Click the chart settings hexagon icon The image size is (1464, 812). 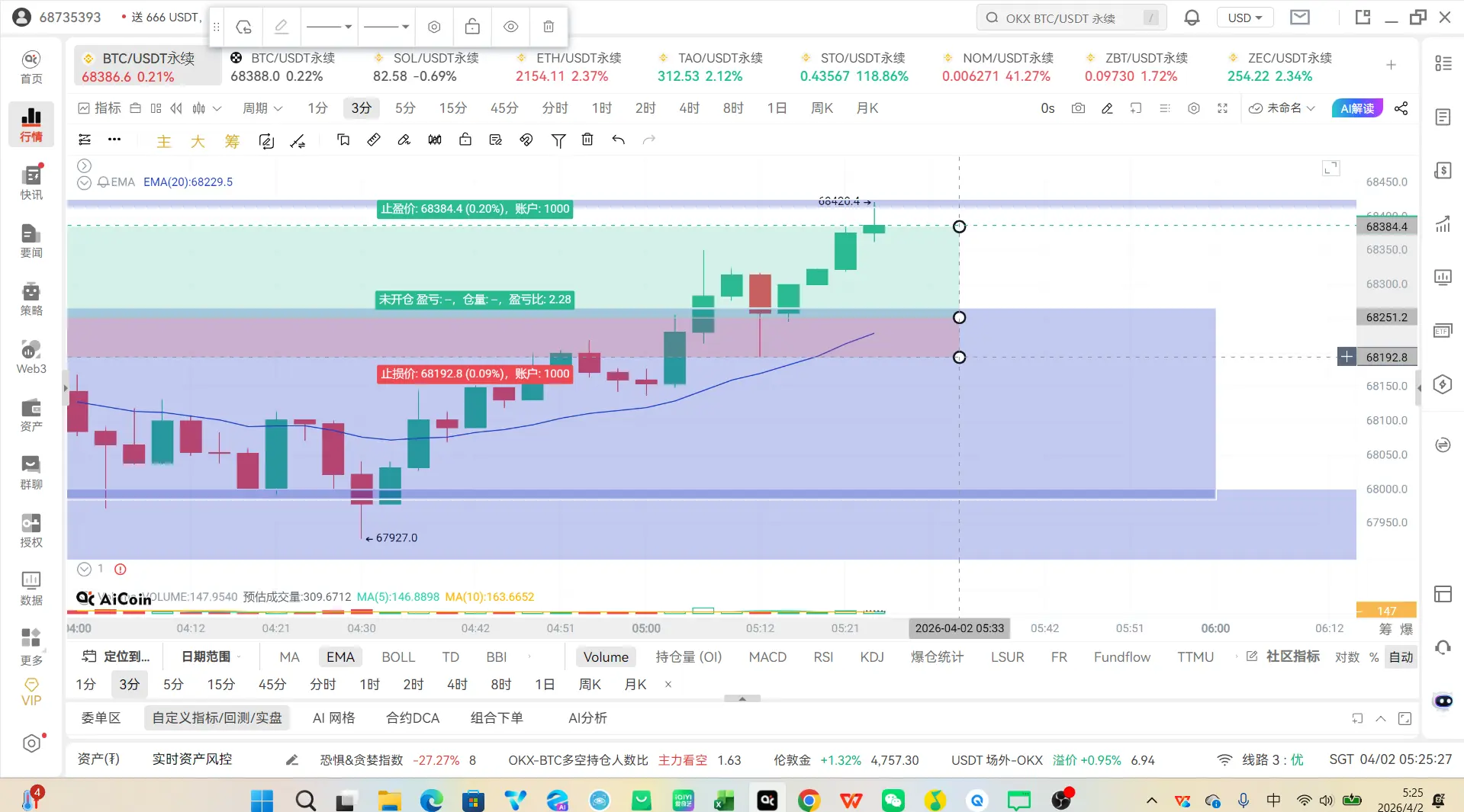coord(1194,108)
